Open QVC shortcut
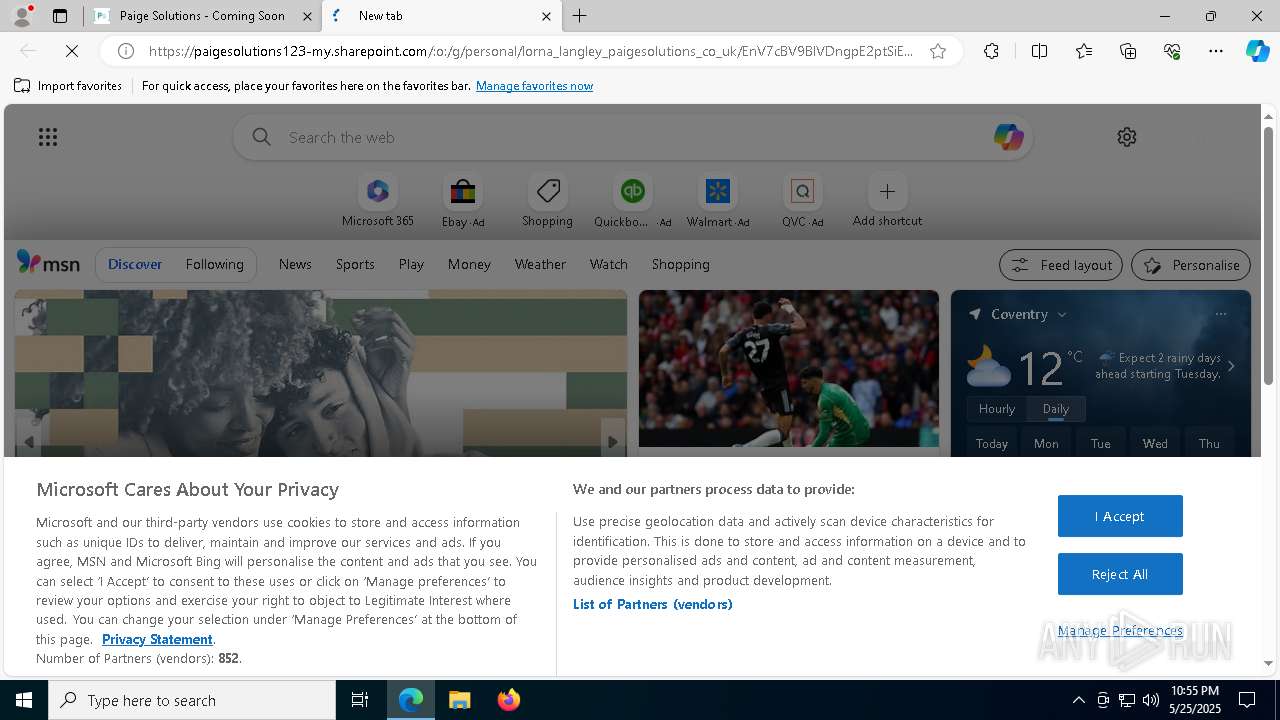This screenshot has width=1280, height=720. [802, 201]
